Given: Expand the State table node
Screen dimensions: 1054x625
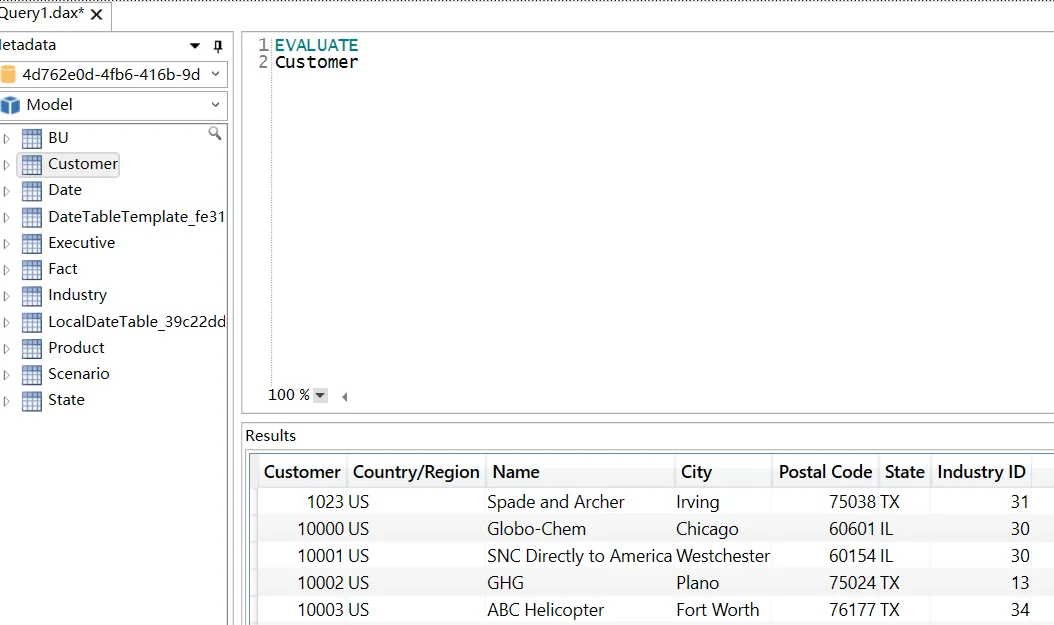Looking at the screenshot, I should 7,401.
